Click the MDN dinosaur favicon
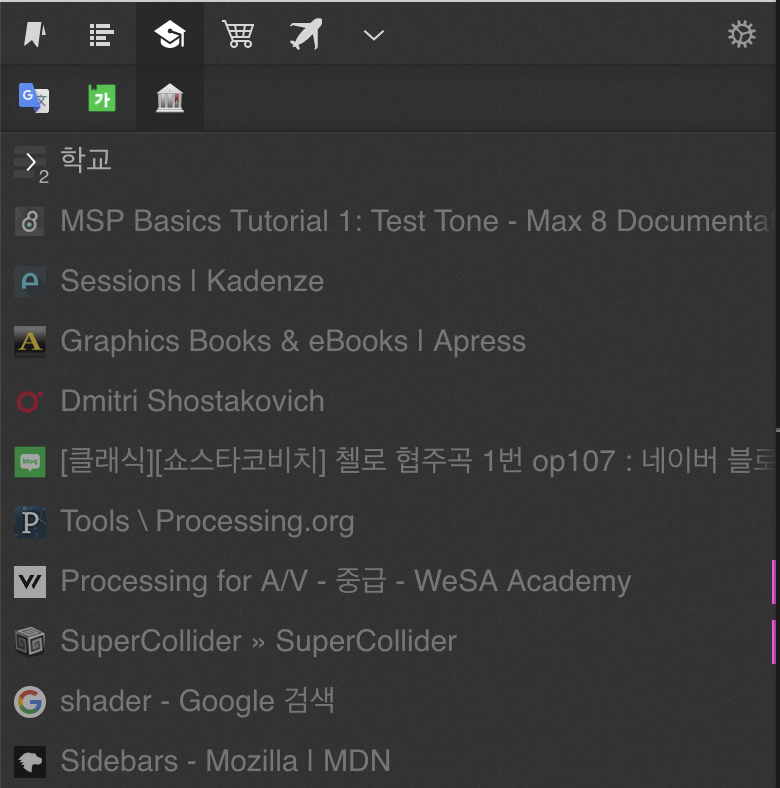Screen dimensions: 780x788 pyautogui.click(x=30, y=761)
